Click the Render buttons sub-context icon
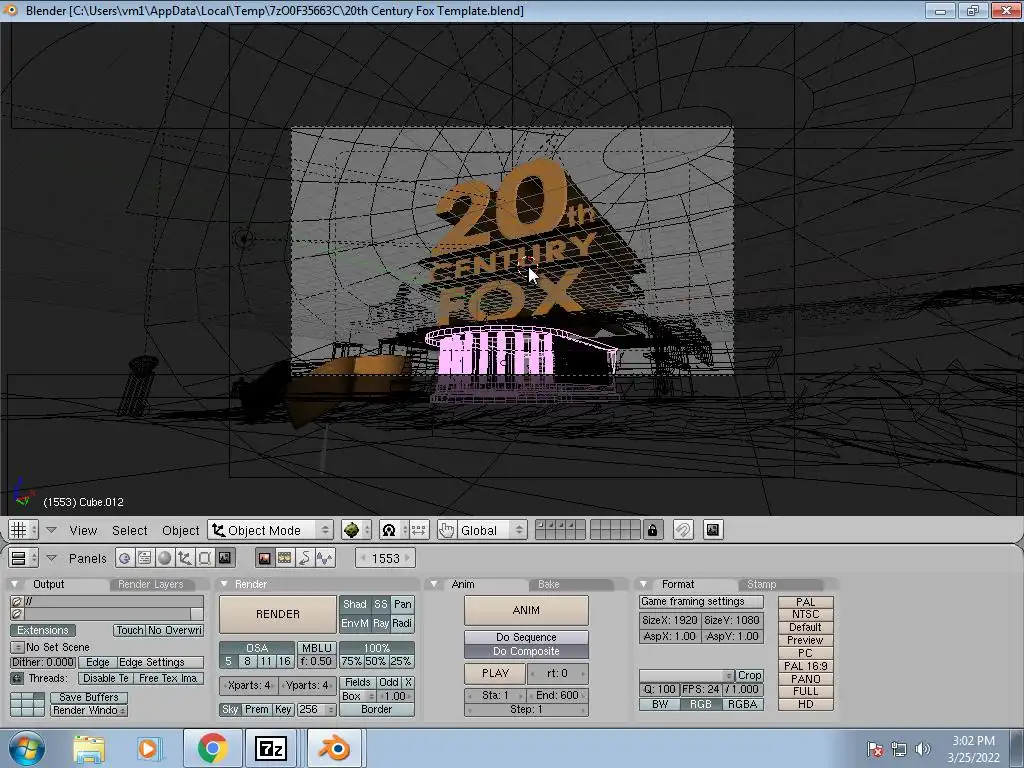Screen dimensions: 1024x768 pos(264,558)
